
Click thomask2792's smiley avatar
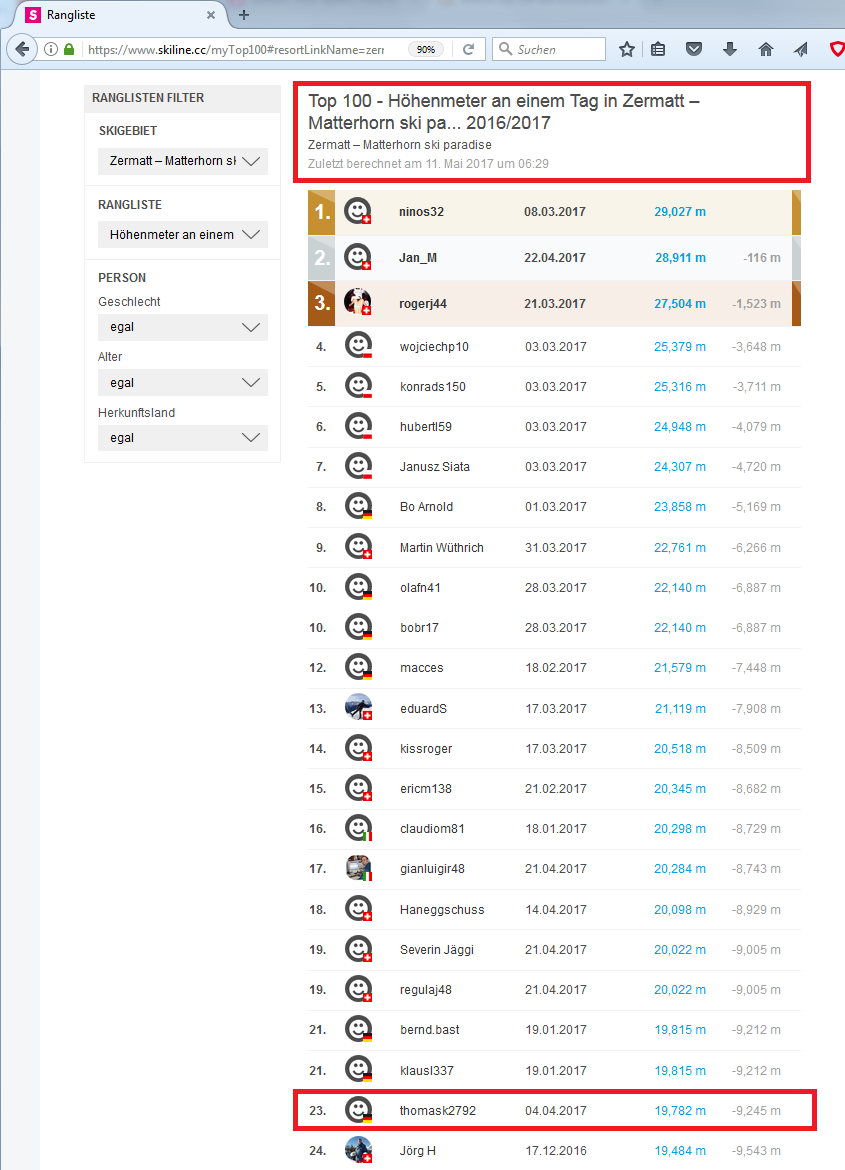click(358, 1110)
